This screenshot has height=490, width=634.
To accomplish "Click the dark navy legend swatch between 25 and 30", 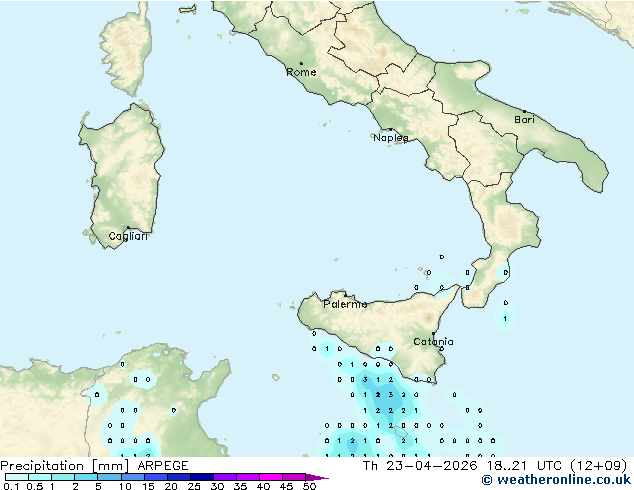I will [x=202, y=477].
